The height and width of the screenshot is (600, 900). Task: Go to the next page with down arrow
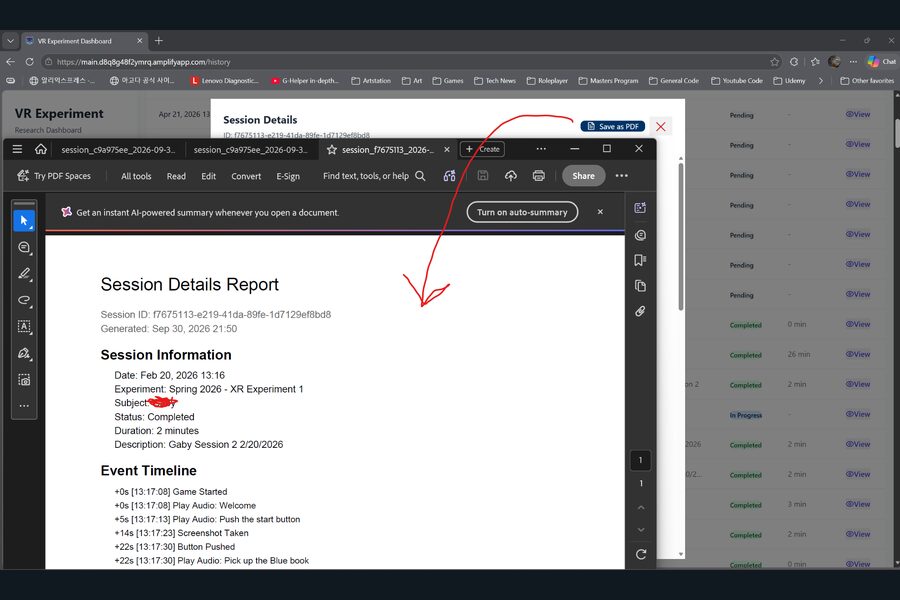click(641, 530)
